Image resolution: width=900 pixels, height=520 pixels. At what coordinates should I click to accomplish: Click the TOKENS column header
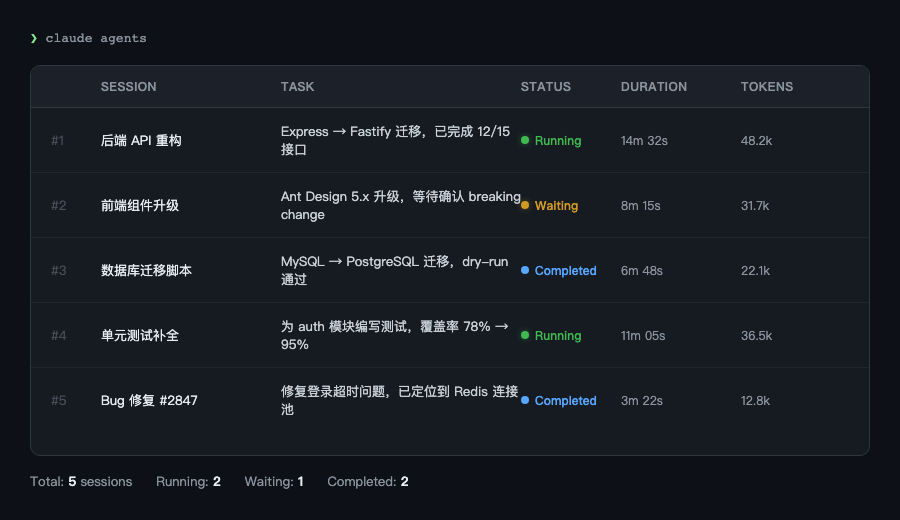(767, 87)
